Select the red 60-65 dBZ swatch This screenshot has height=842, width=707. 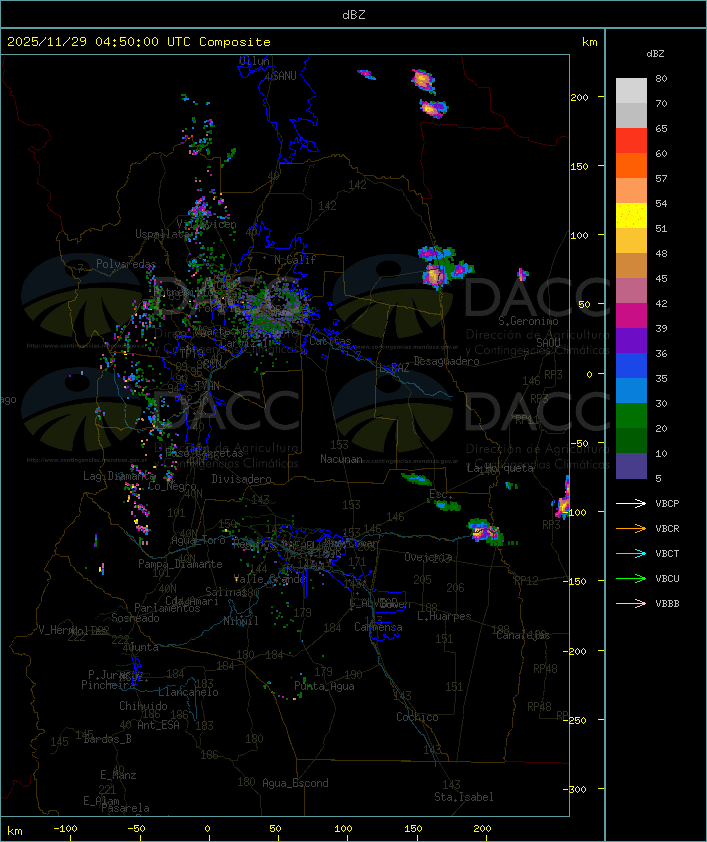[631, 141]
